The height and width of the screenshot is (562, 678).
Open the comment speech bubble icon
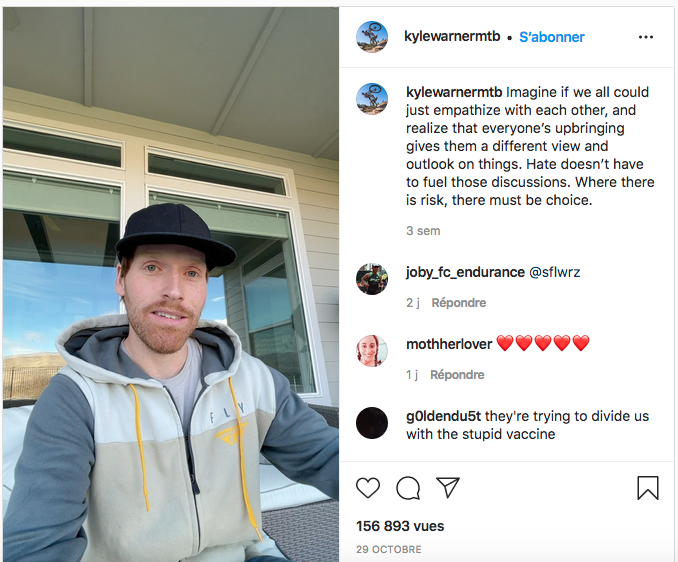408,488
